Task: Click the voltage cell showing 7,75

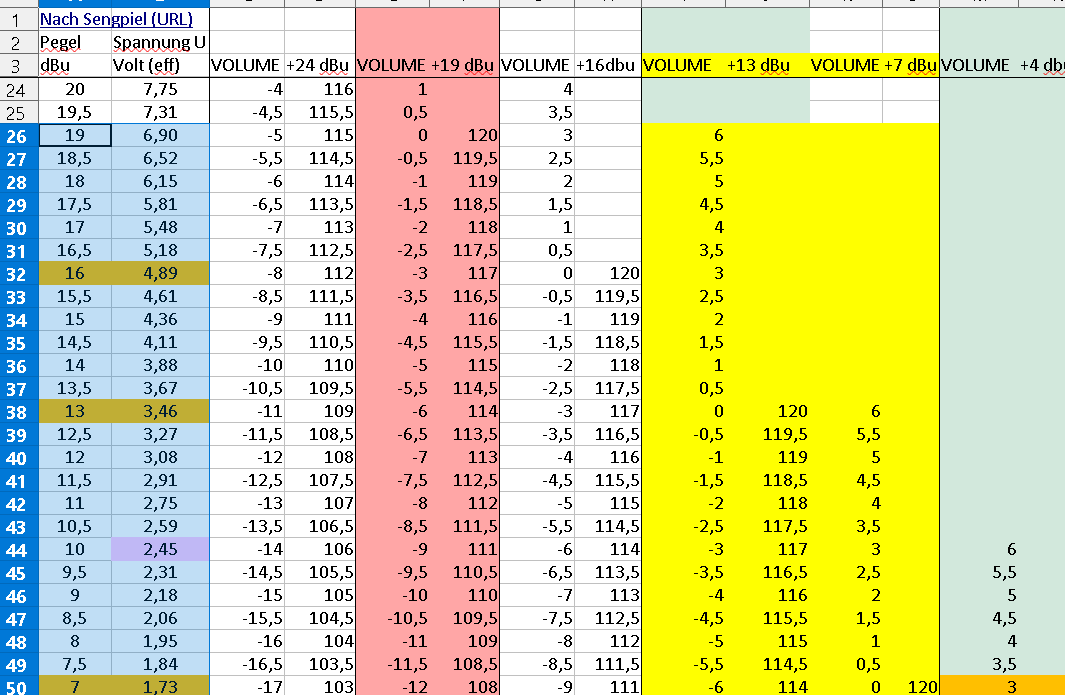Action: pyautogui.click(x=160, y=90)
